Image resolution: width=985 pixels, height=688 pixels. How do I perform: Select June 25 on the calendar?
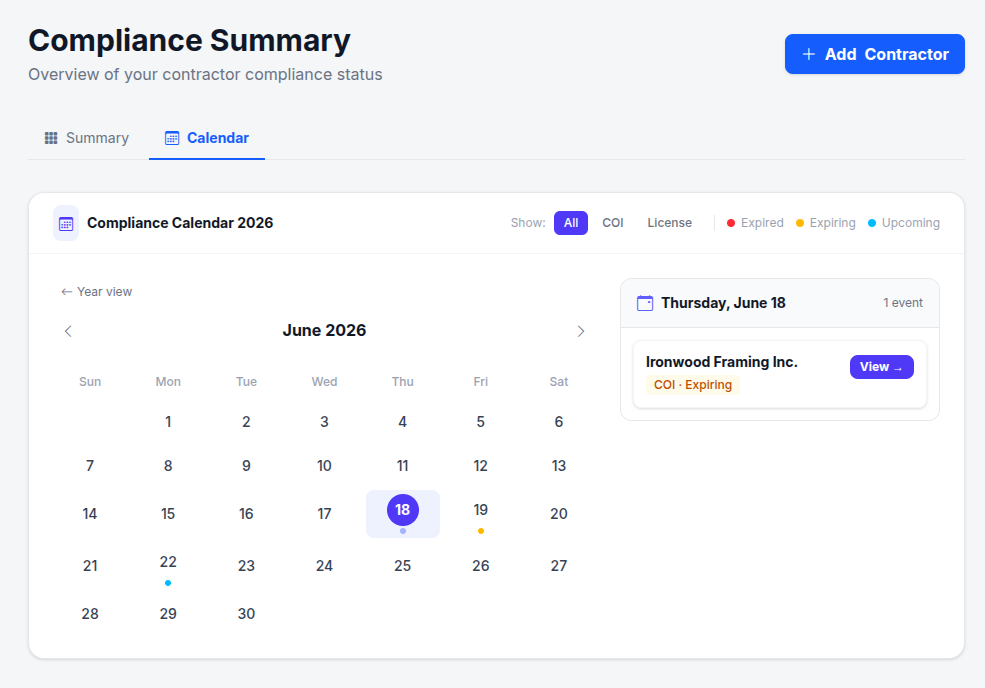pos(403,565)
